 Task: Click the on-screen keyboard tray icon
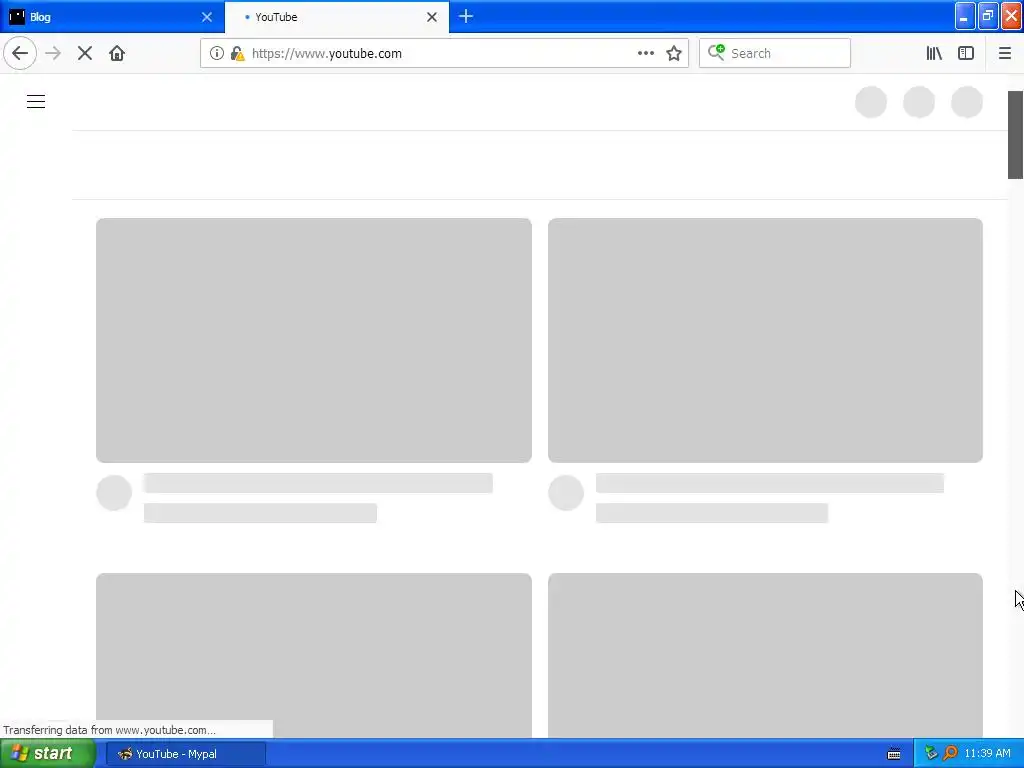click(x=894, y=754)
